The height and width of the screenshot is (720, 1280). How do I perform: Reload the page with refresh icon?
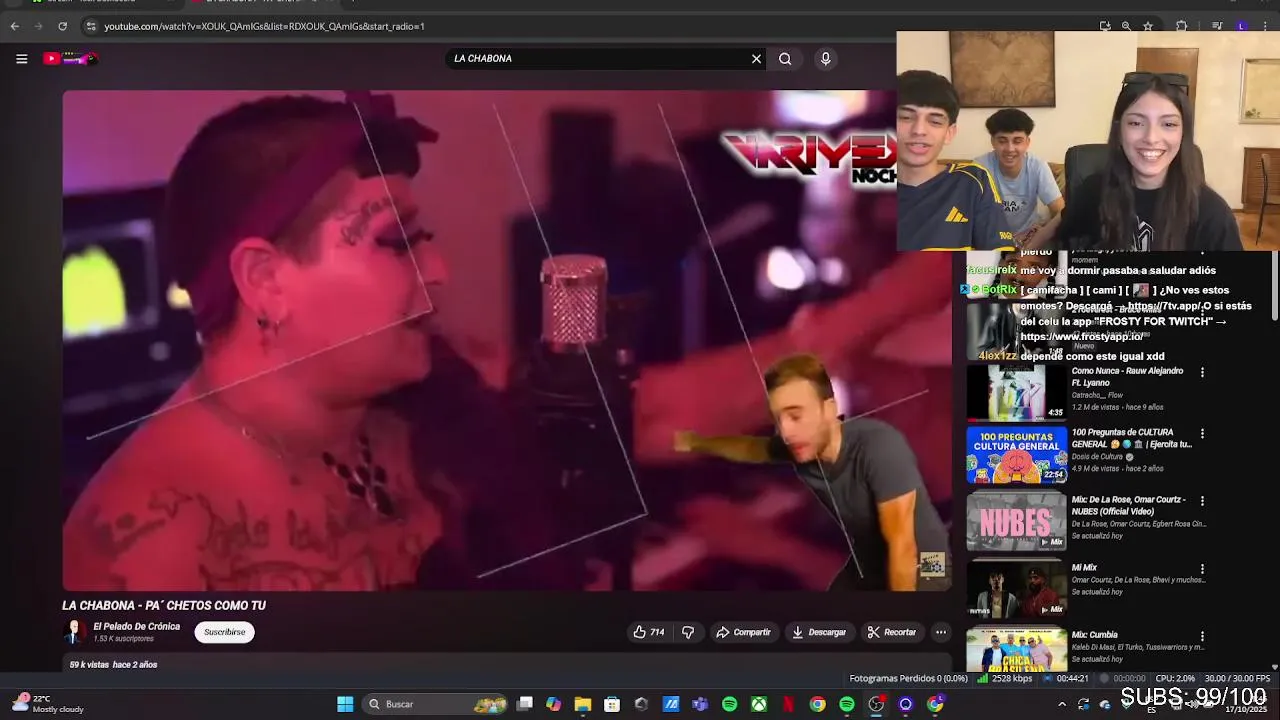(x=62, y=26)
